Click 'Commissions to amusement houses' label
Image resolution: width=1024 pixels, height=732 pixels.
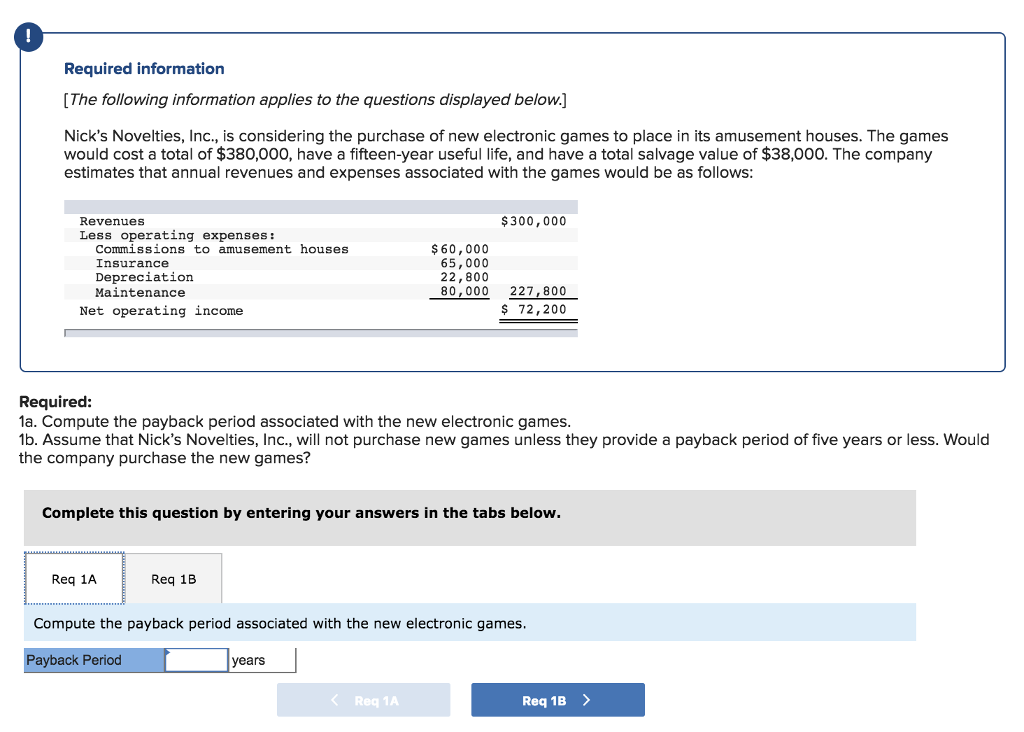pos(222,249)
